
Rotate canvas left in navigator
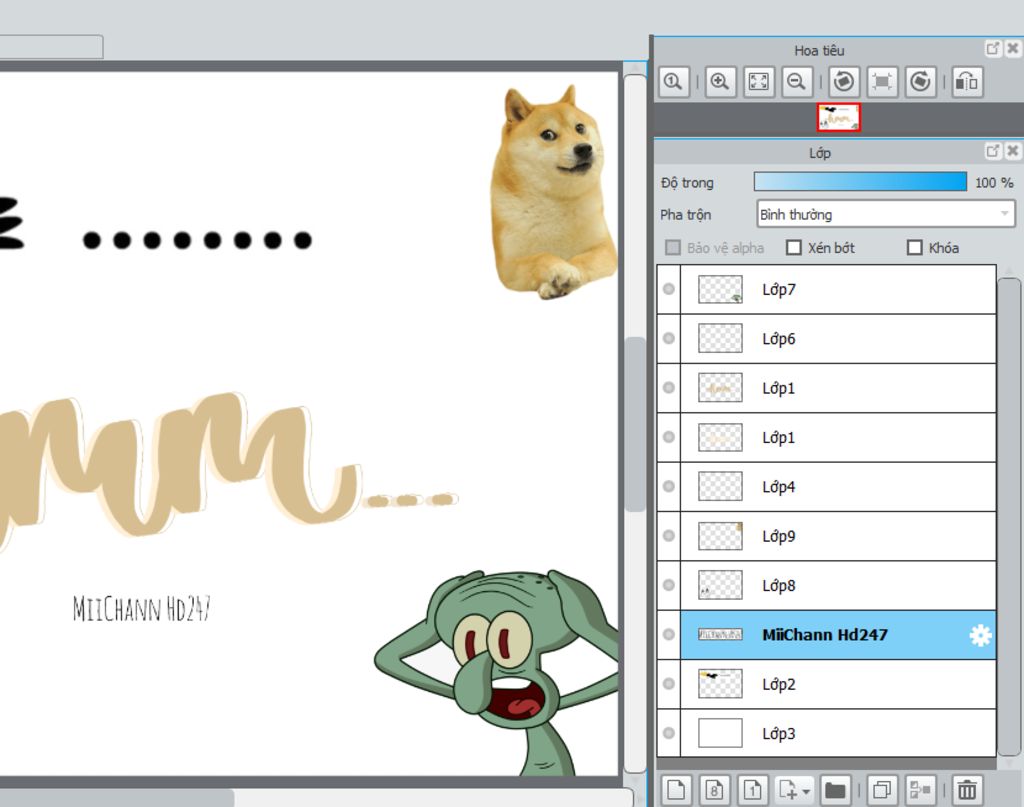pyautogui.click(x=844, y=82)
